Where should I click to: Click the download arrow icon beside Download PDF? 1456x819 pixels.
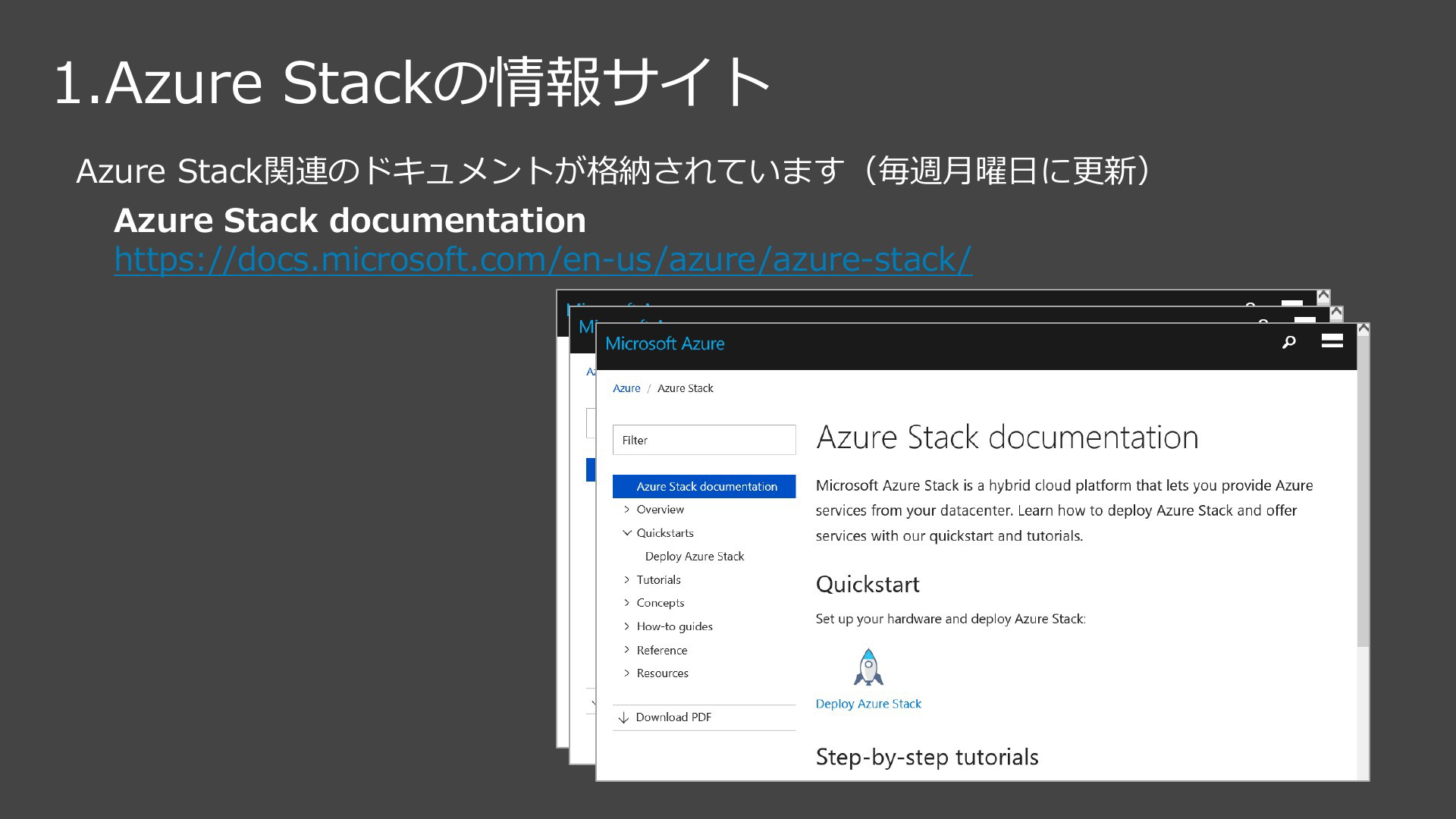(623, 718)
